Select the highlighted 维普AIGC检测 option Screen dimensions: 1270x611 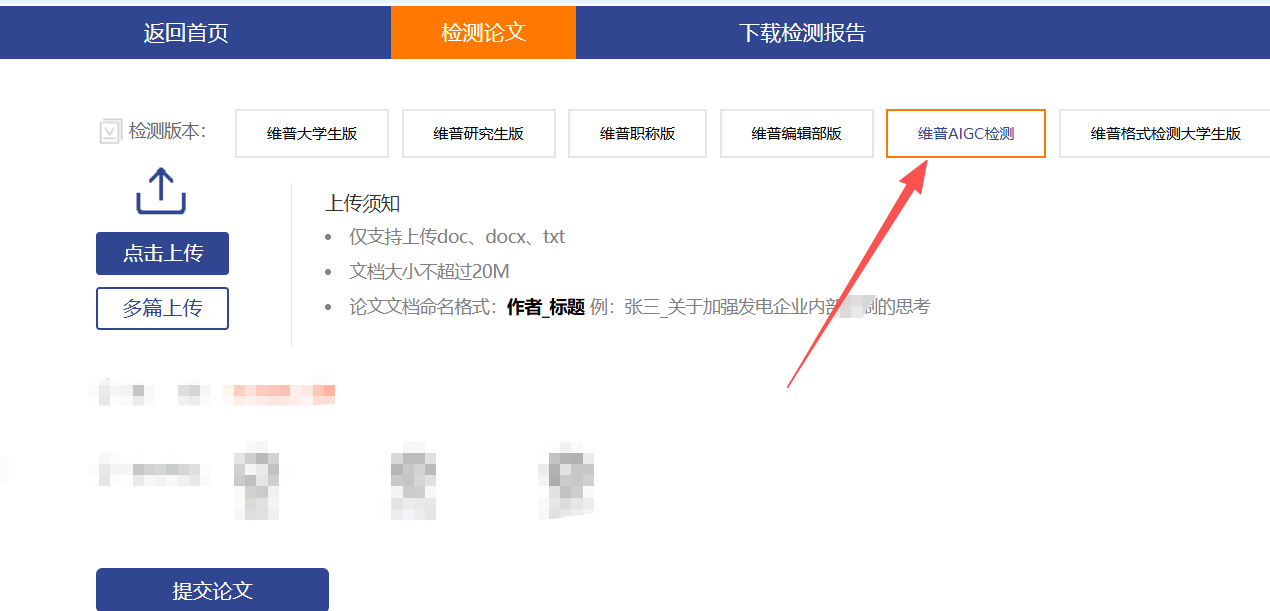tap(965, 134)
